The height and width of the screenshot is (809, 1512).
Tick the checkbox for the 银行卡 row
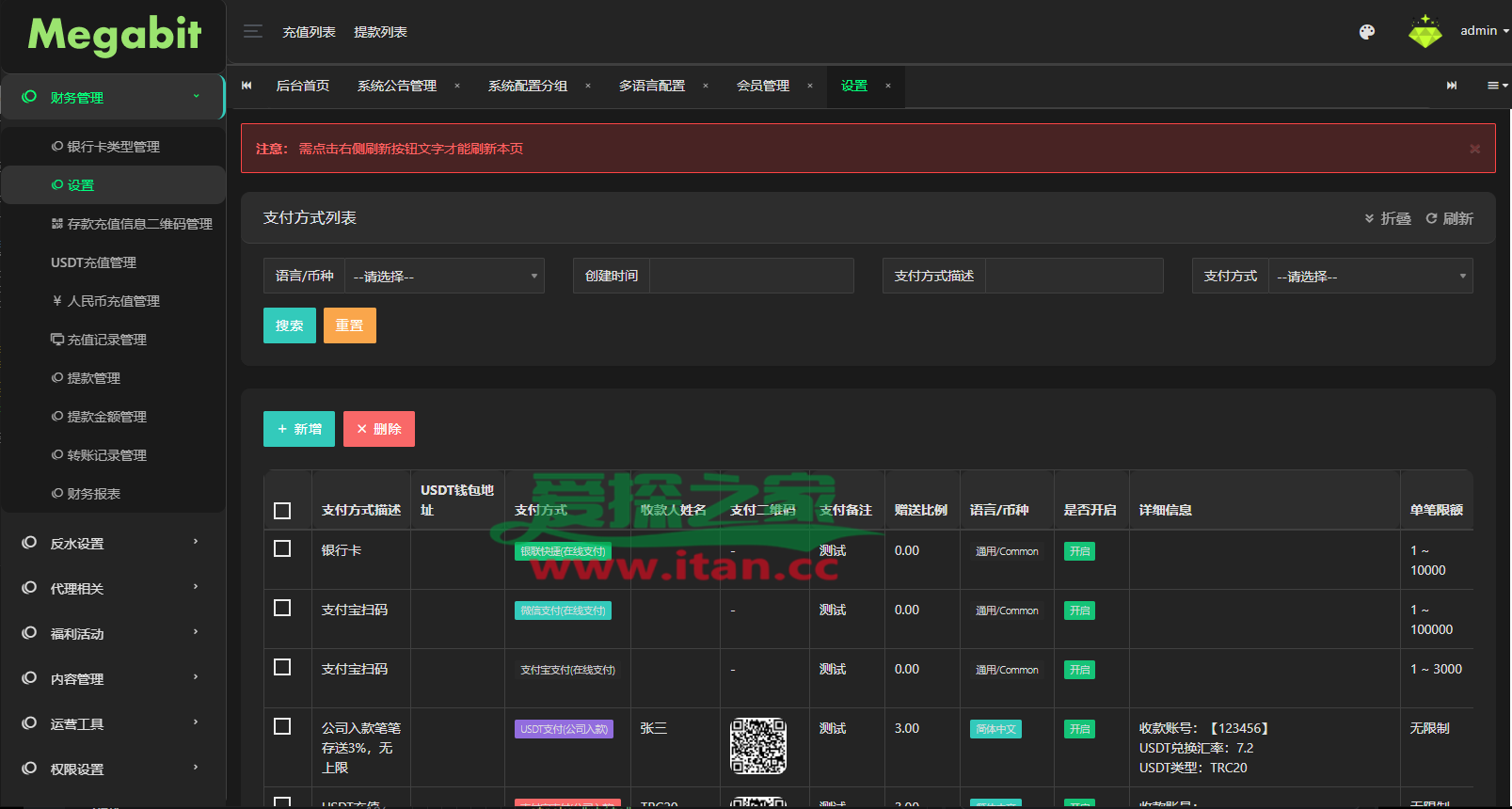pos(282,548)
